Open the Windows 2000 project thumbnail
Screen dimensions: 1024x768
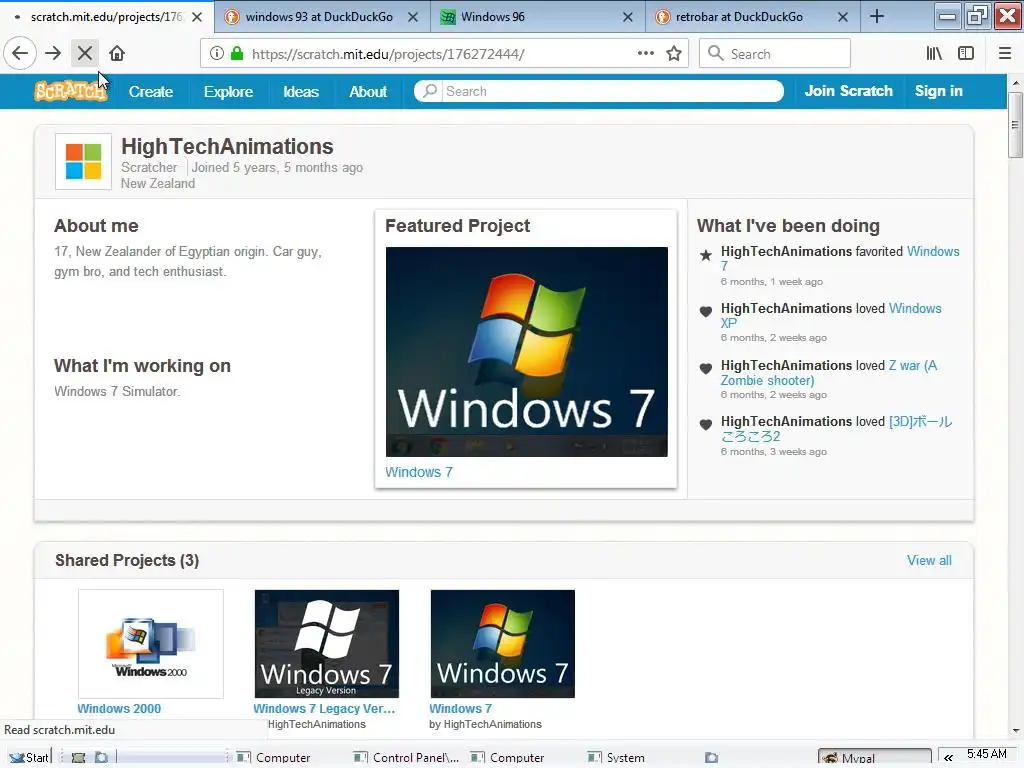coord(151,644)
